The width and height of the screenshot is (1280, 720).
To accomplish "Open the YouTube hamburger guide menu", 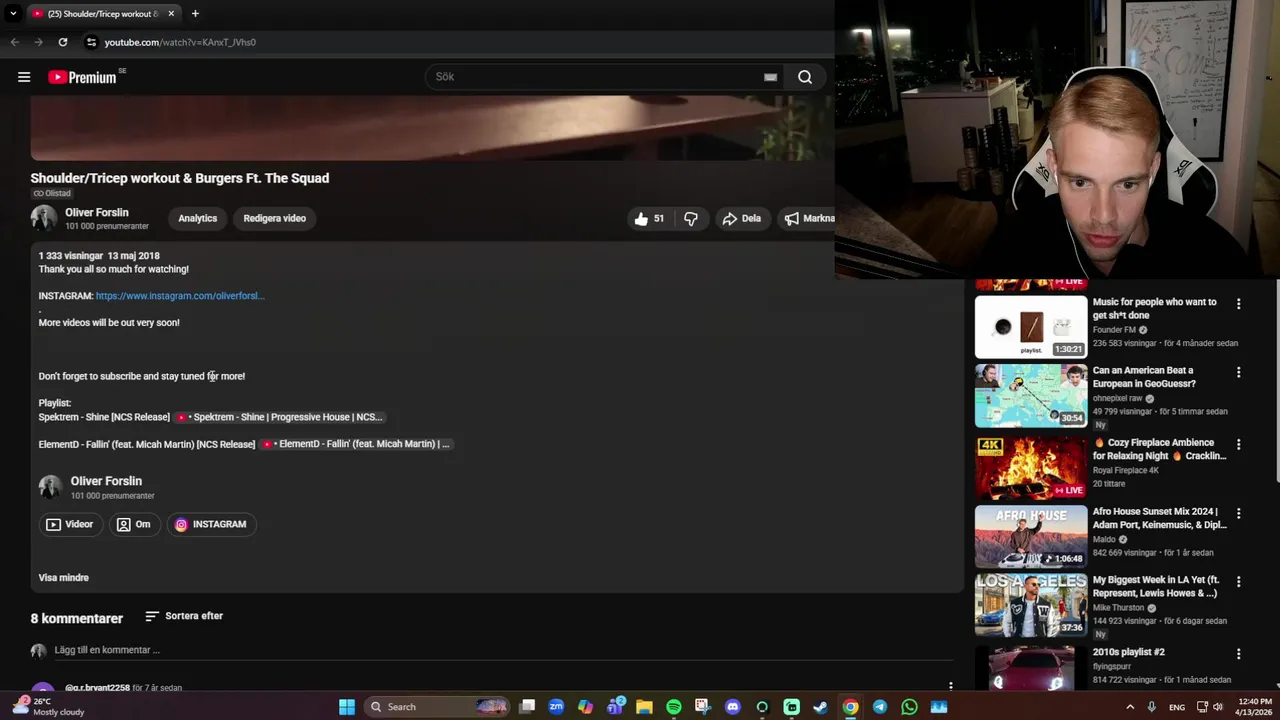I will tap(24, 77).
